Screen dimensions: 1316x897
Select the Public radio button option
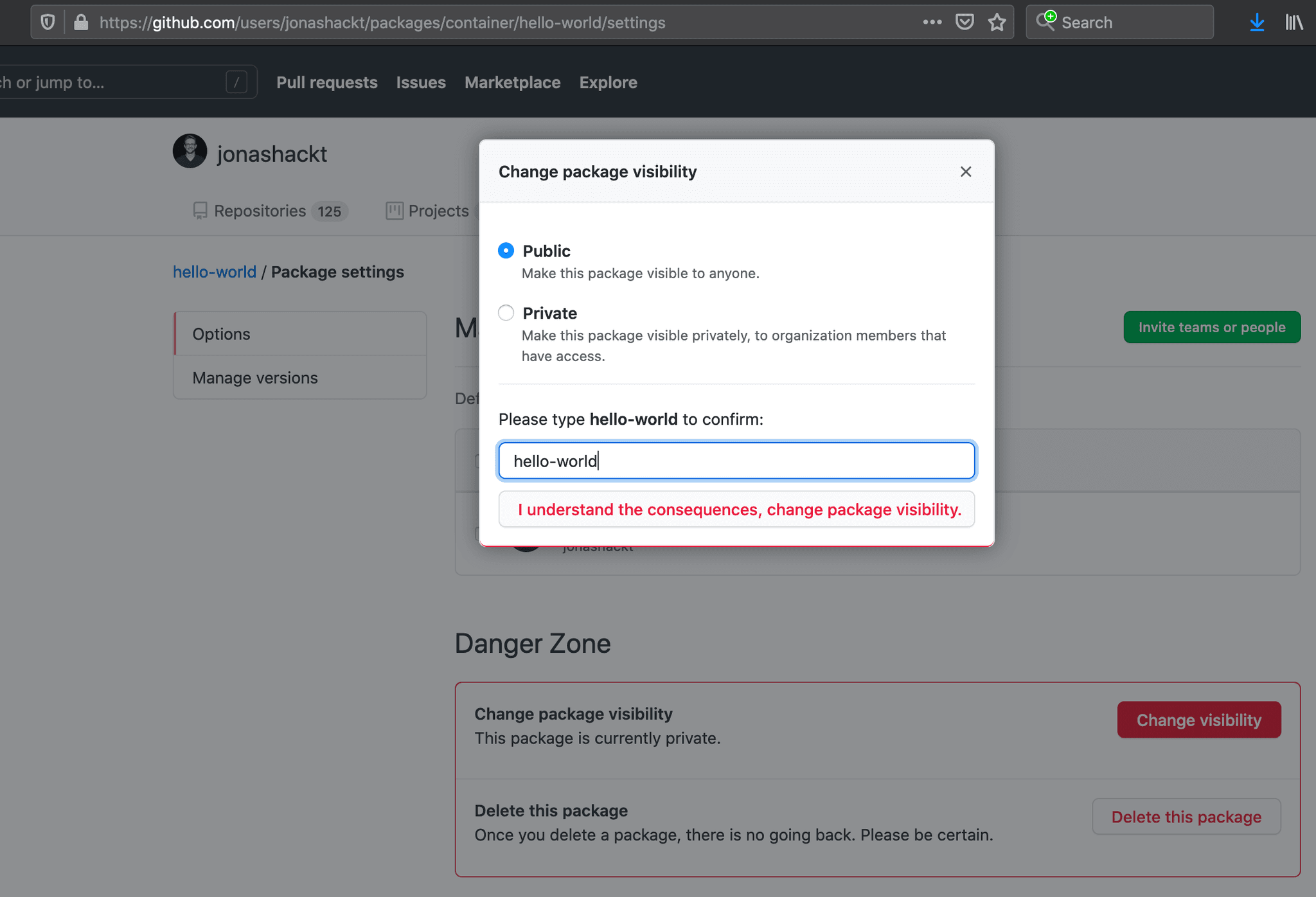point(506,250)
